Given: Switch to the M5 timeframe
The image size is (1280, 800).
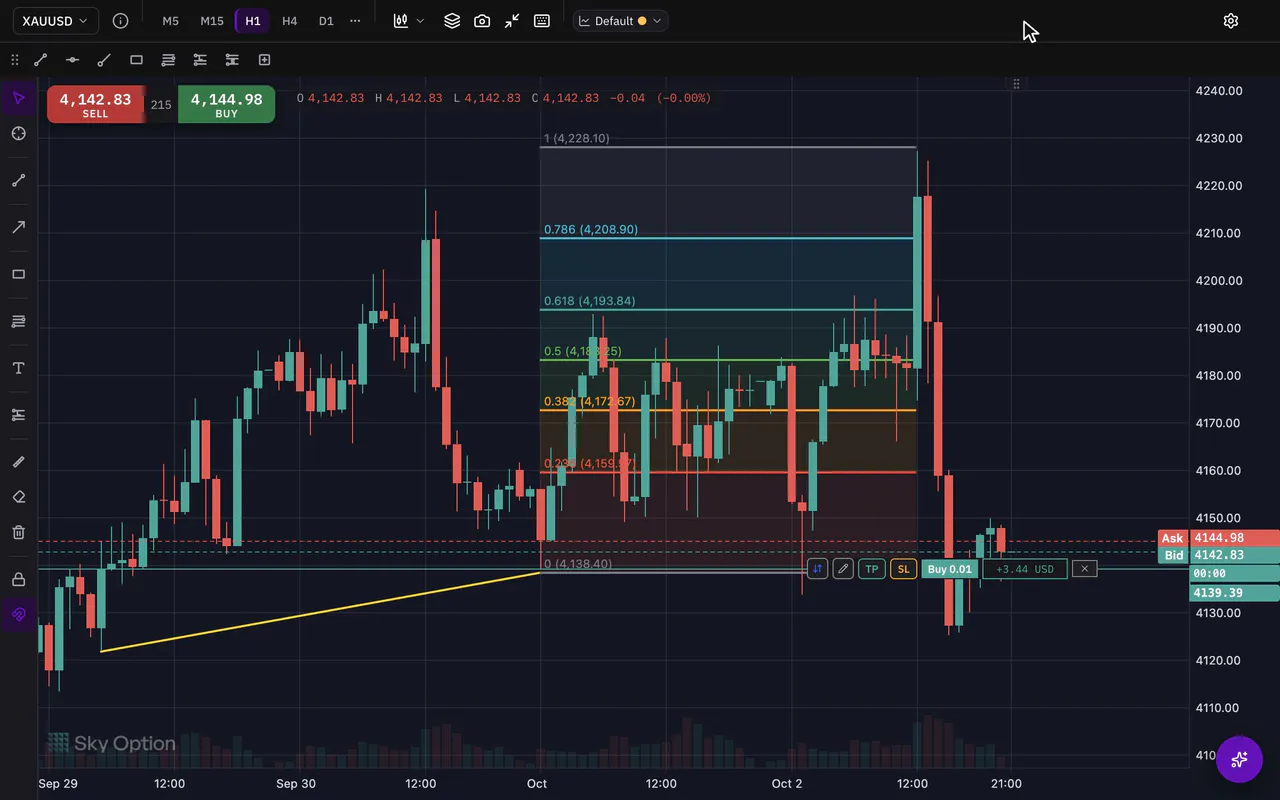Looking at the screenshot, I should pyautogui.click(x=171, y=20).
